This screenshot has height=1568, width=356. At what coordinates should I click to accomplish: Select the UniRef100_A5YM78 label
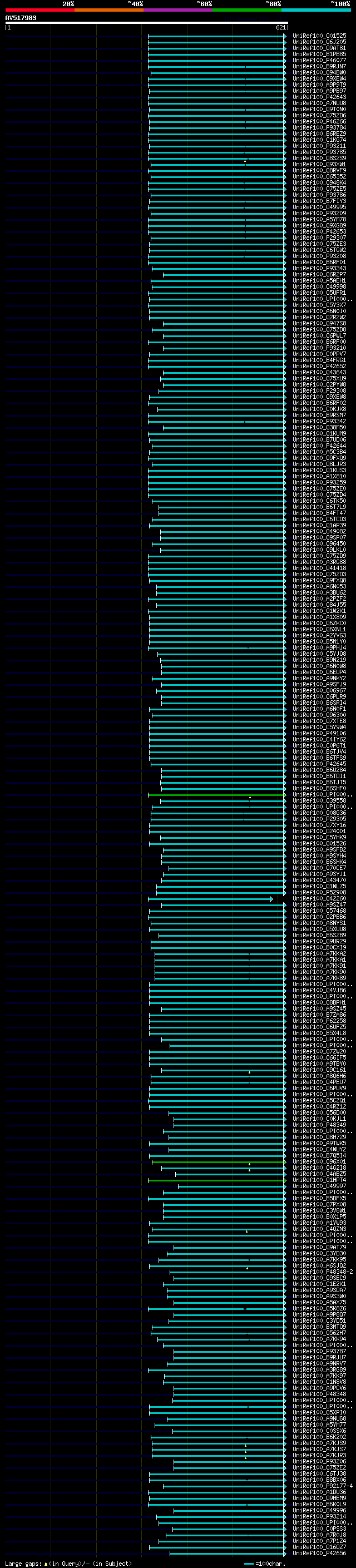(319, 219)
